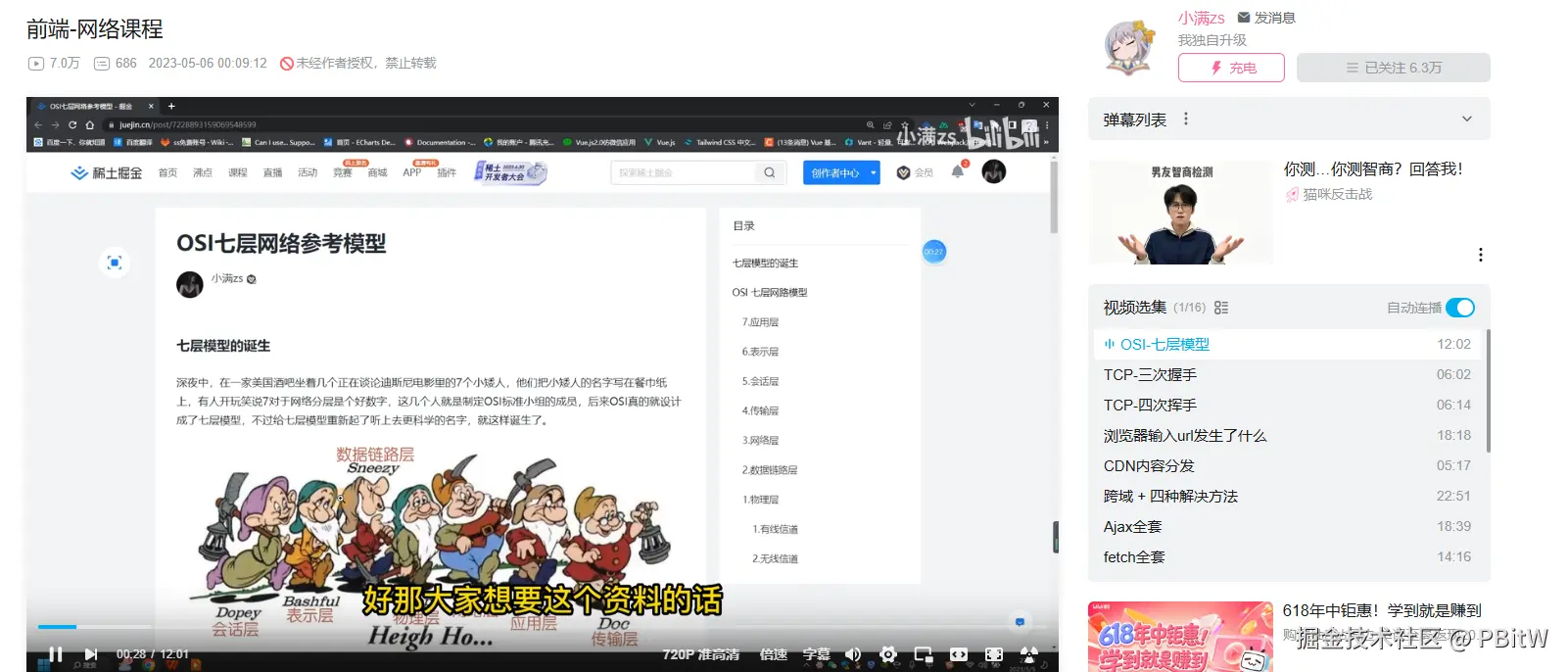Open the 720P 准高清 quality menu
Screen dimensions: 1568x672
point(700,654)
